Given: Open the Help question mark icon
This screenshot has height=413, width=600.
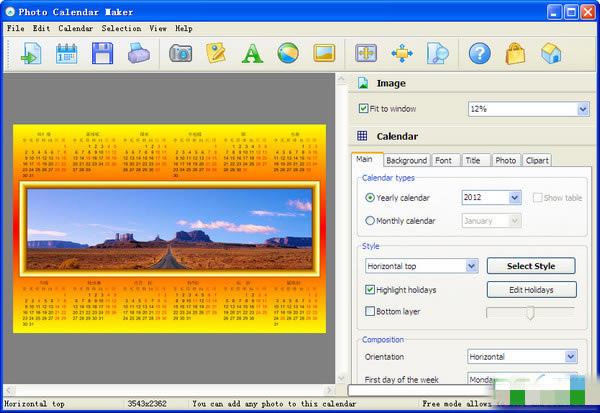Looking at the screenshot, I should [480, 54].
